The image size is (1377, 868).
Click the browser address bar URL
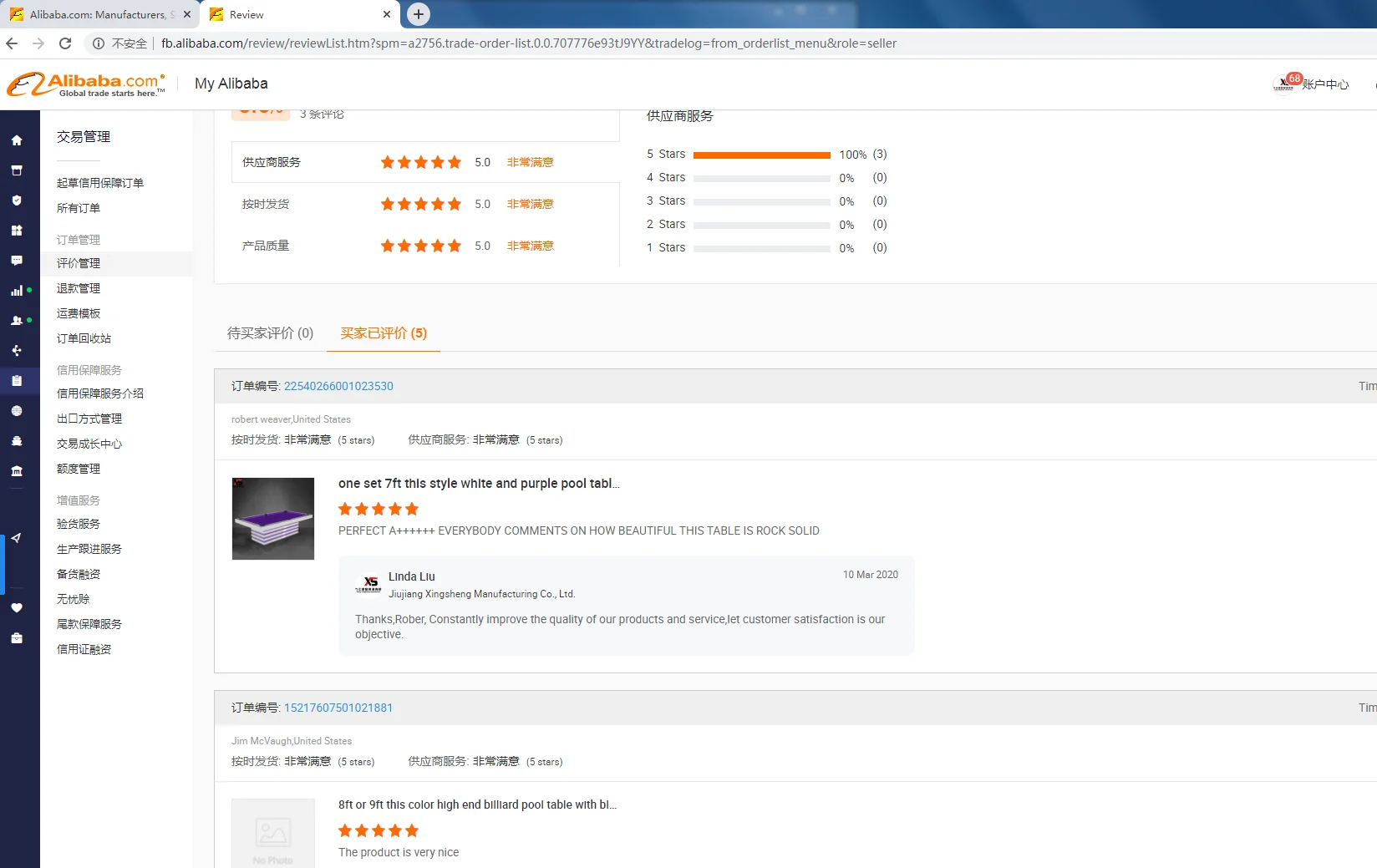point(529,43)
